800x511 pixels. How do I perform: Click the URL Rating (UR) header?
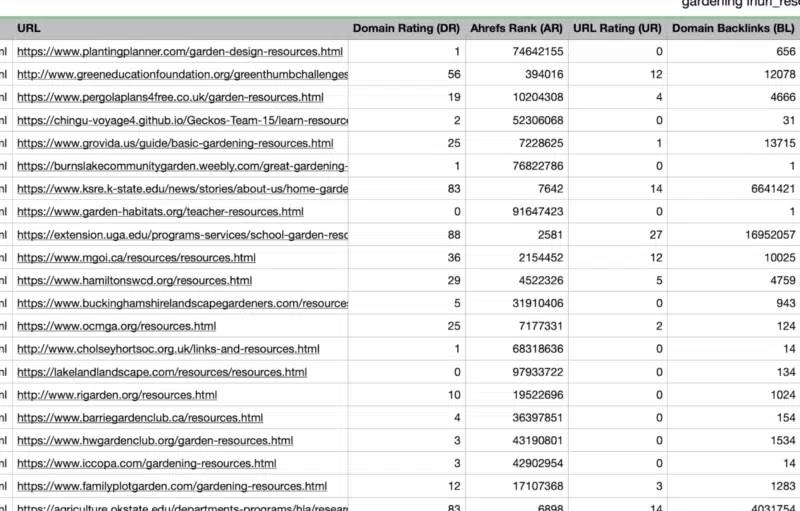coord(617,29)
